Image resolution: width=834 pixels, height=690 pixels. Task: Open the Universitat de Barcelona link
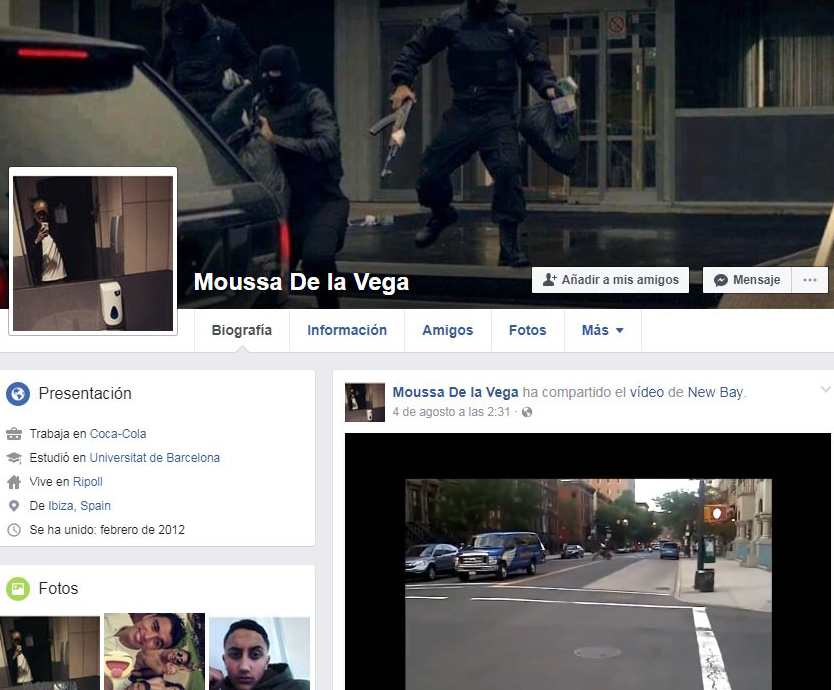point(154,458)
